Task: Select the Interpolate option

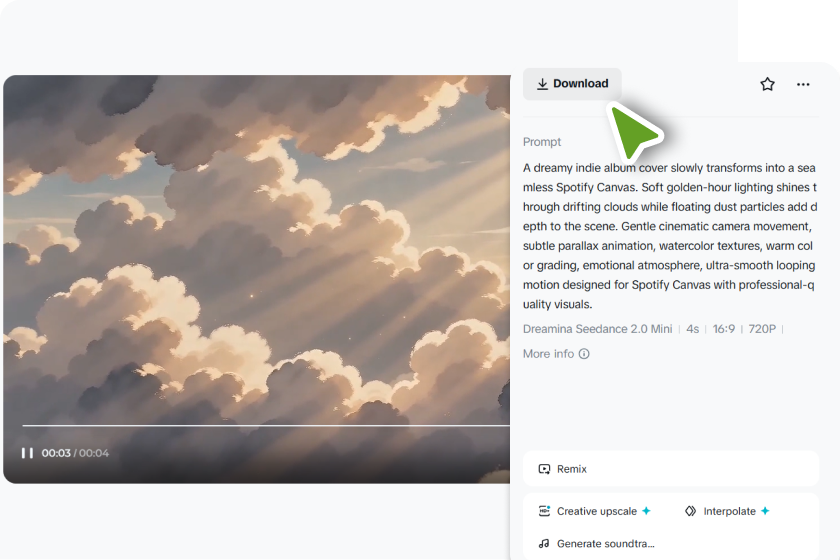Action: (727, 511)
